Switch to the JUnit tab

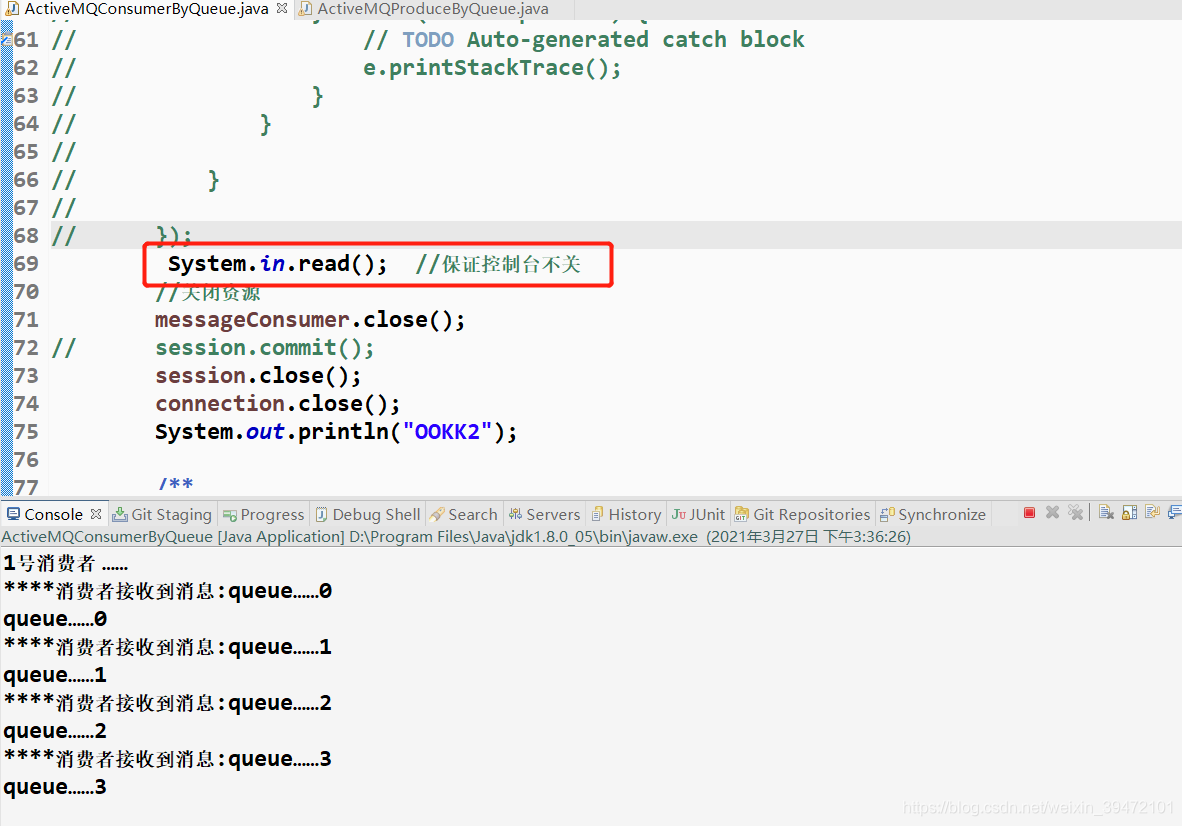[x=699, y=515]
